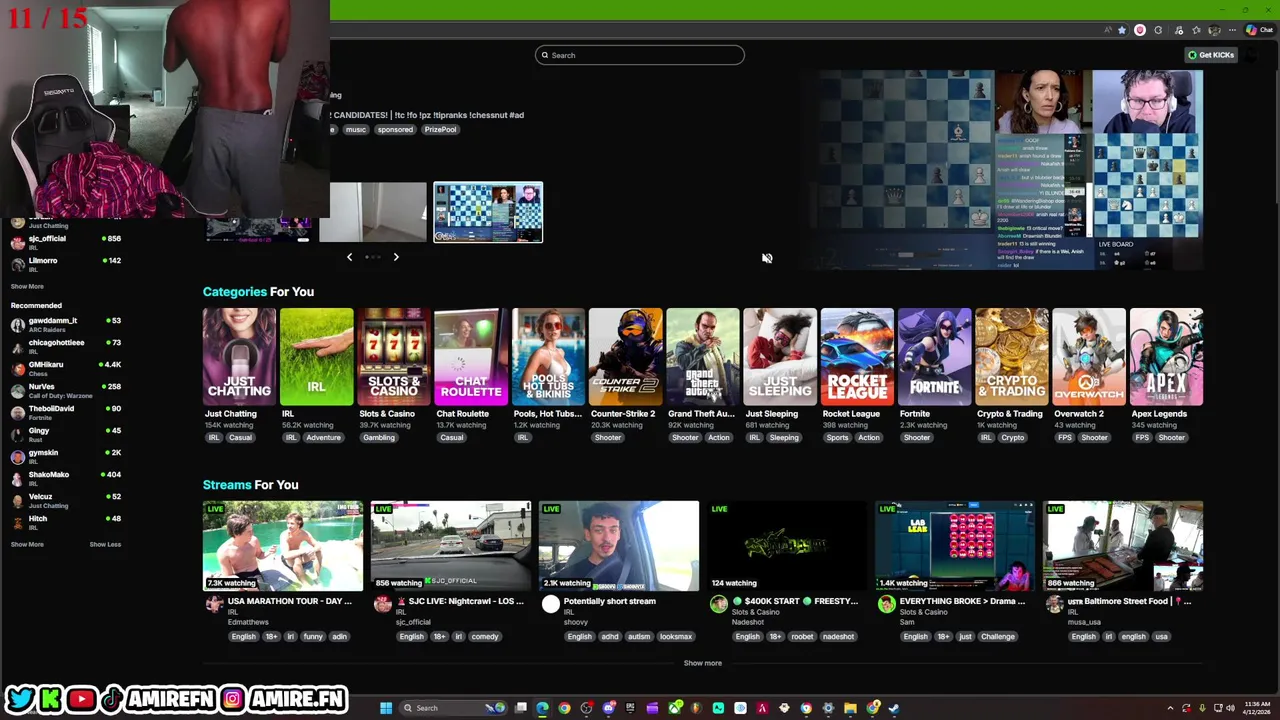Open the IRL category card

(x=316, y=357)
